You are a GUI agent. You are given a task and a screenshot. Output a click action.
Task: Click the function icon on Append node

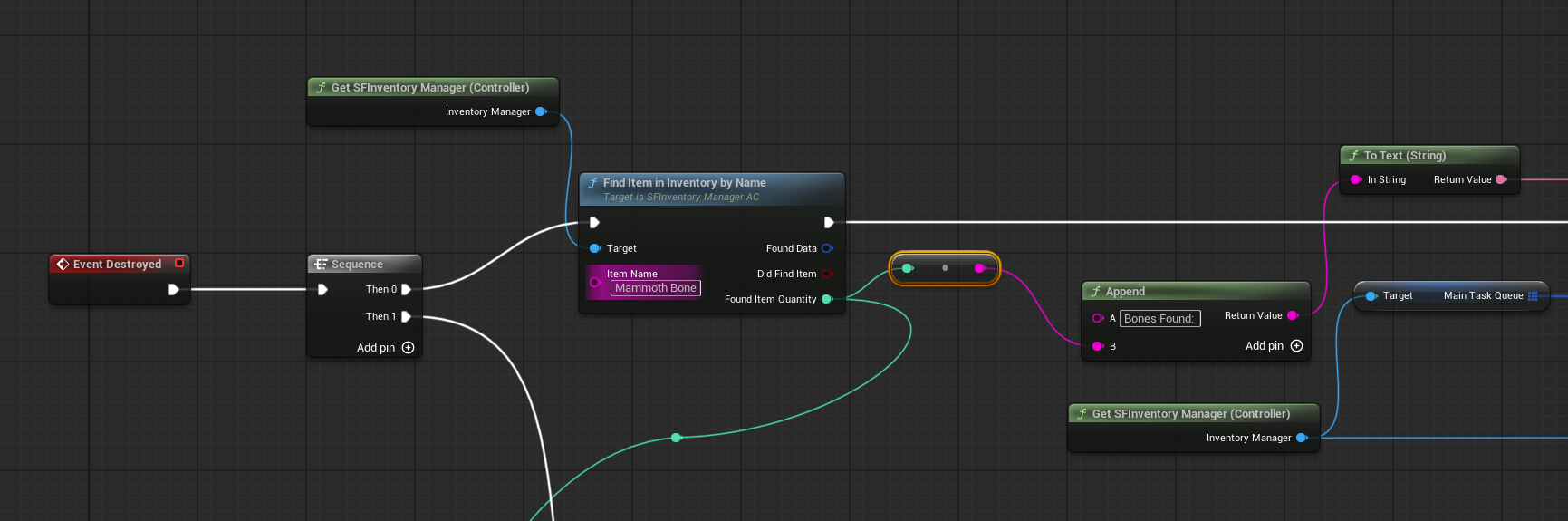pyautogui.click(x=1095, y=292)
